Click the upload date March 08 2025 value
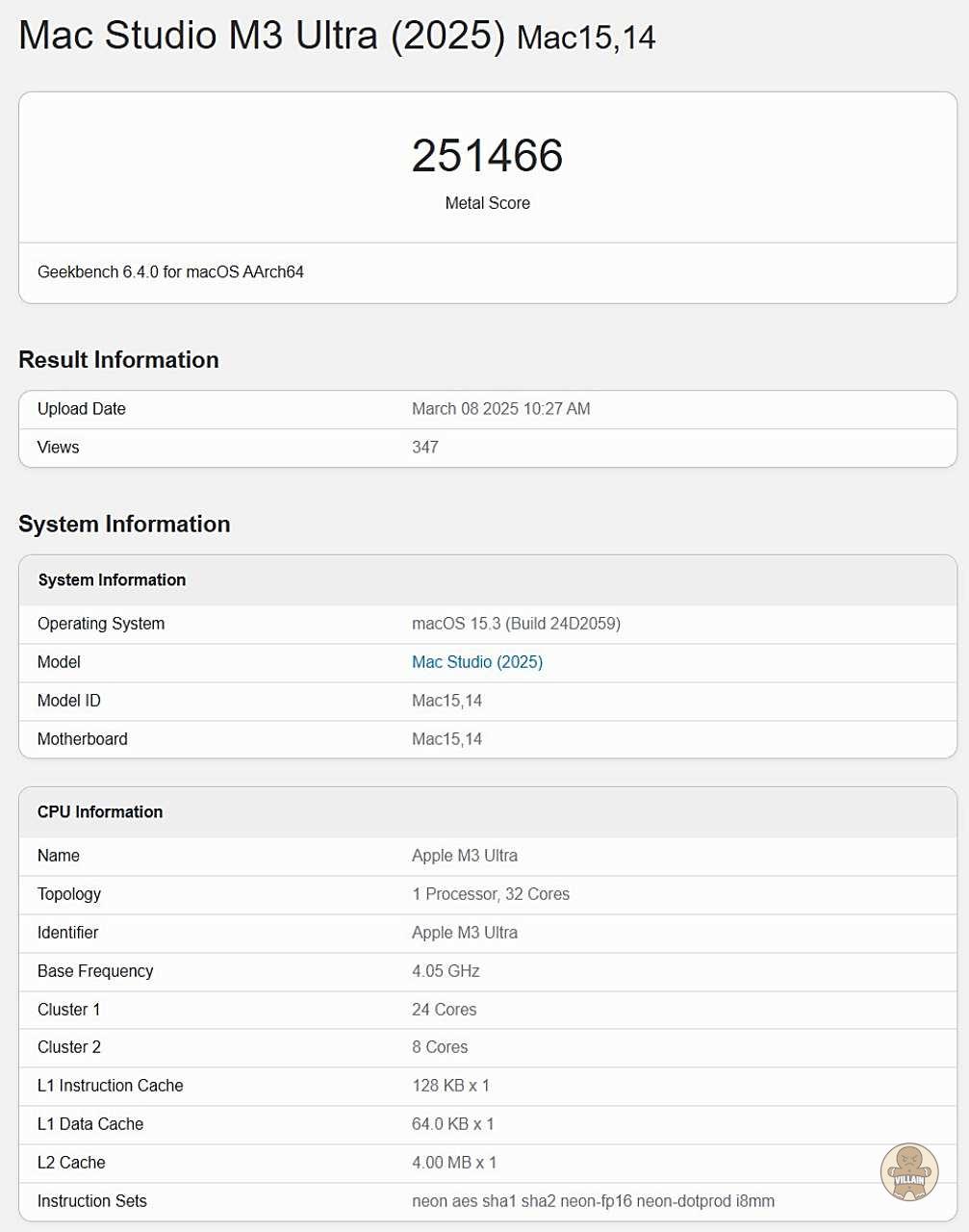The image size is (969, 1232). tap(500, 409)
